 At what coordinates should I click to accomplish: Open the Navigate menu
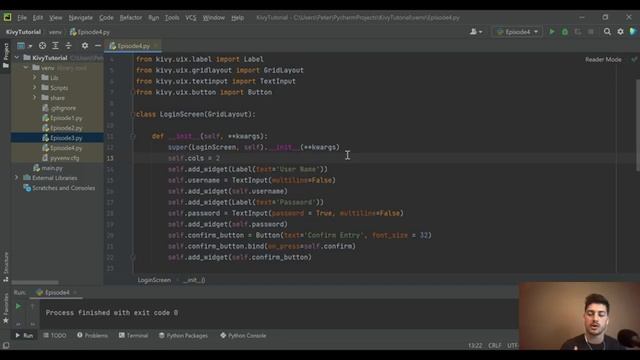click(80, 18)
